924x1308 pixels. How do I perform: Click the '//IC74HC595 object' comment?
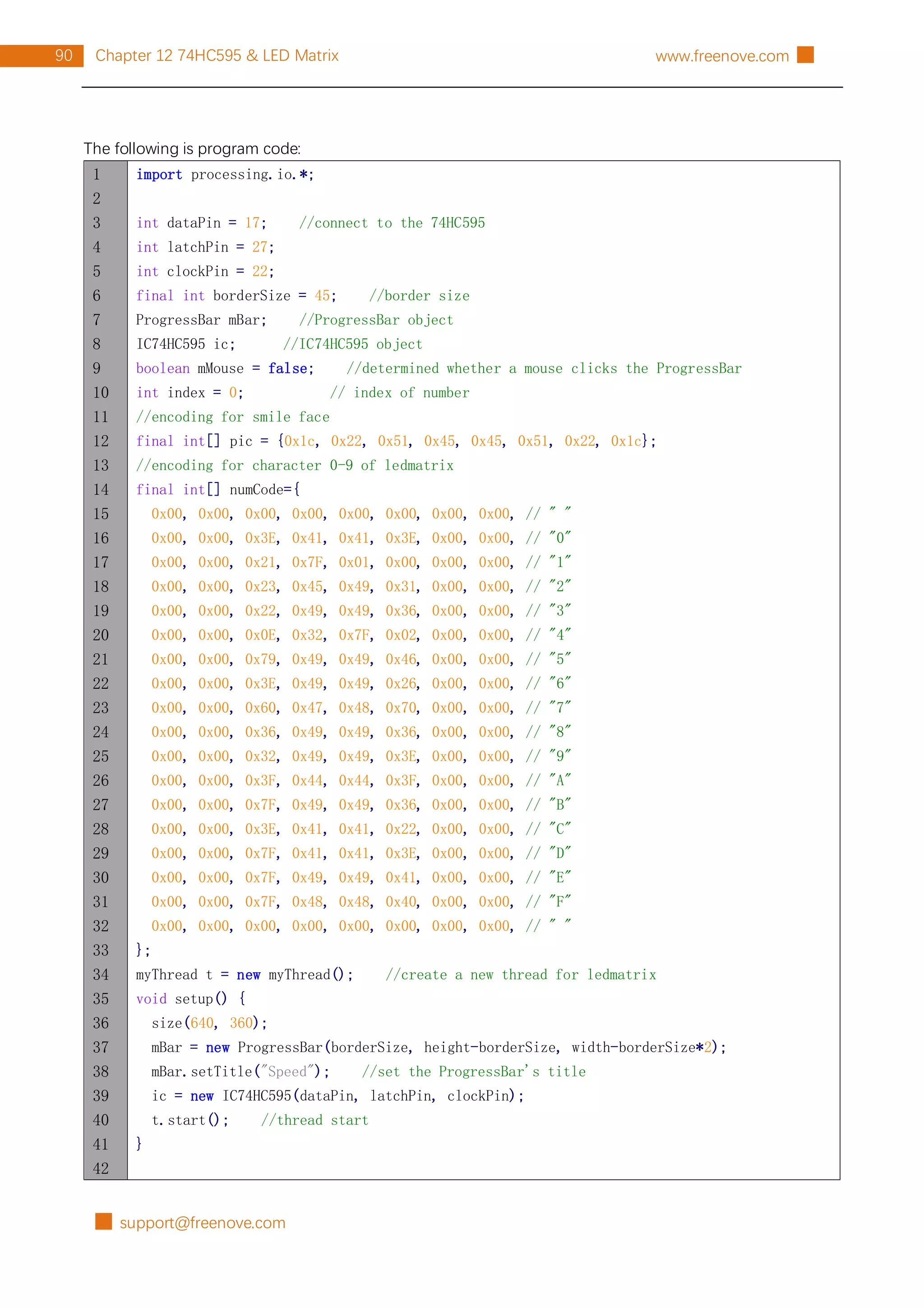pos(353,344)
